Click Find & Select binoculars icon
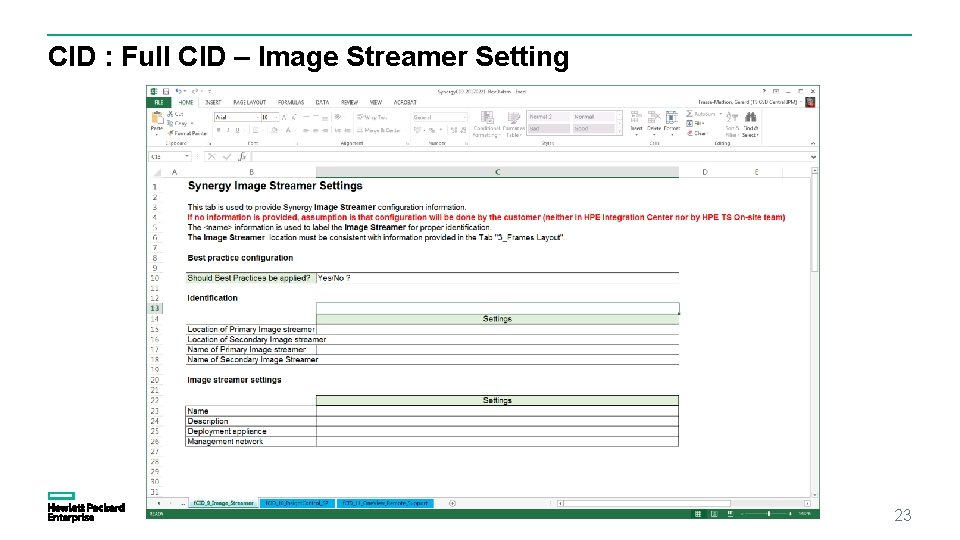 pyautogui.click(x=751, y=117)
